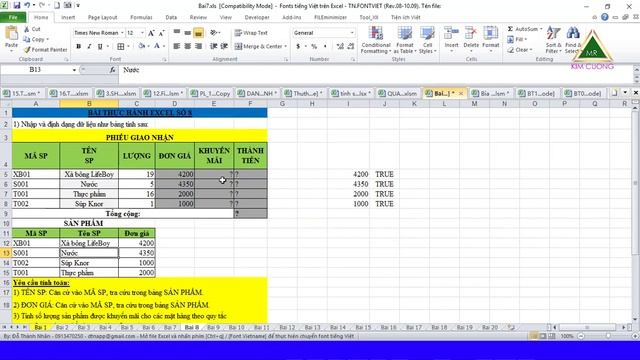
Task: Select the Bai 9 sheet tab
Action: tap(213, 327)
